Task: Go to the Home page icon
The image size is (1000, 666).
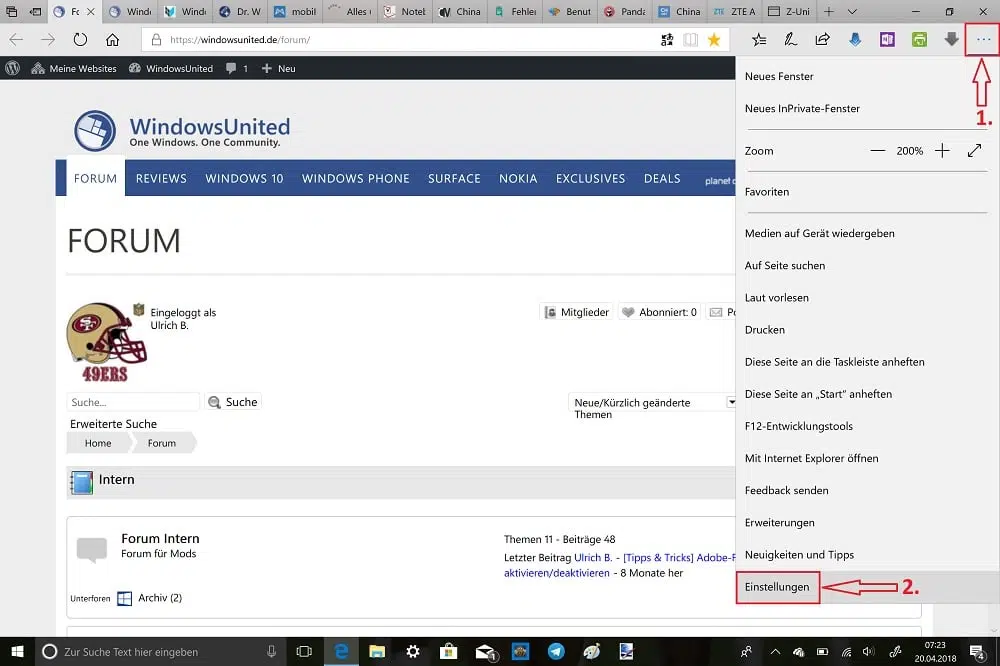Action: coord(112,40)
